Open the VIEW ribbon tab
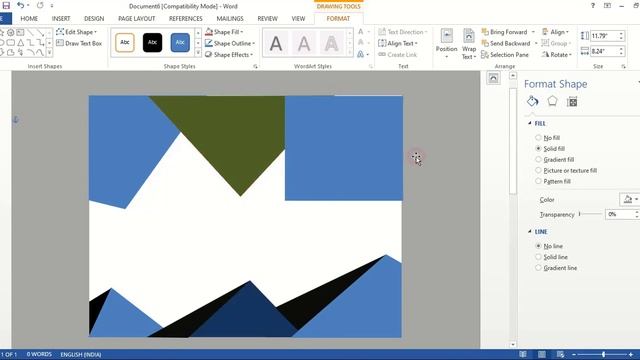The width and height of the screenshot is (640, 360). [298, 19]
